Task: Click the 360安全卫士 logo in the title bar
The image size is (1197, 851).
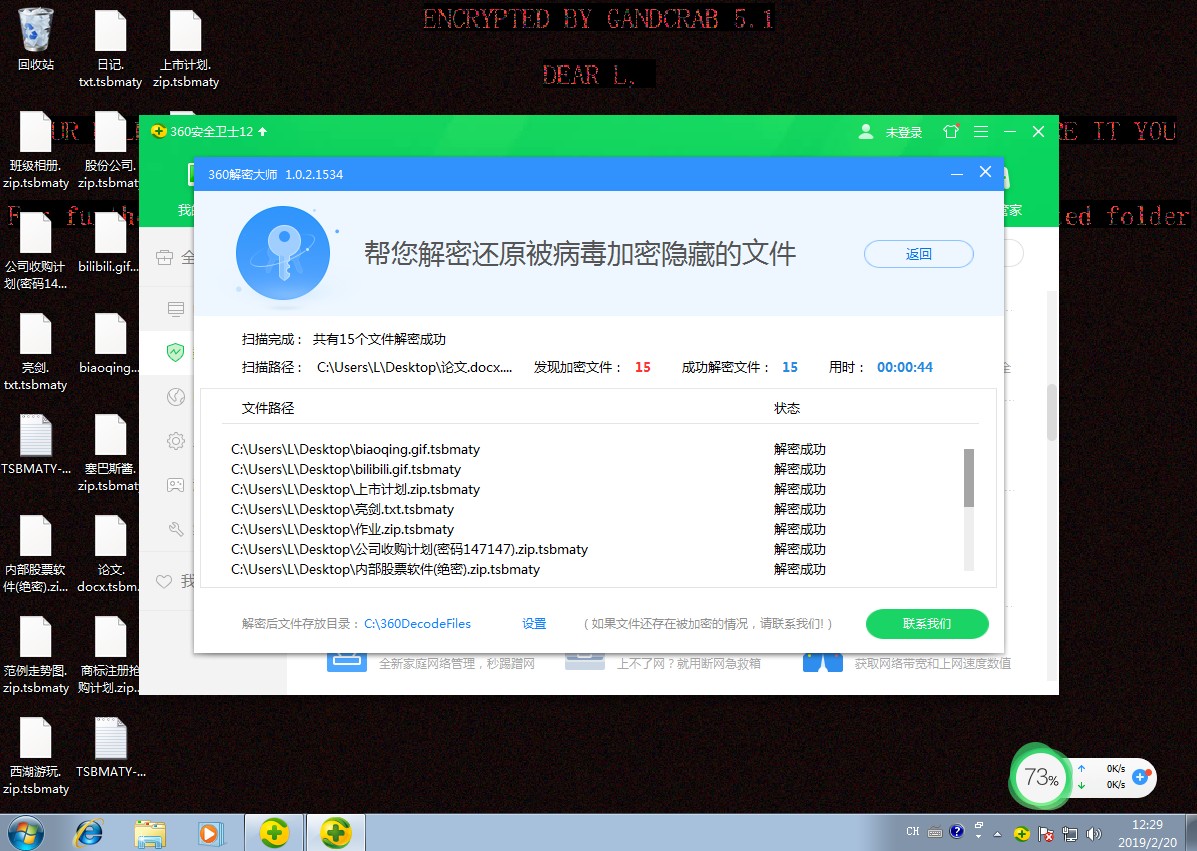Action: (159, 131)
